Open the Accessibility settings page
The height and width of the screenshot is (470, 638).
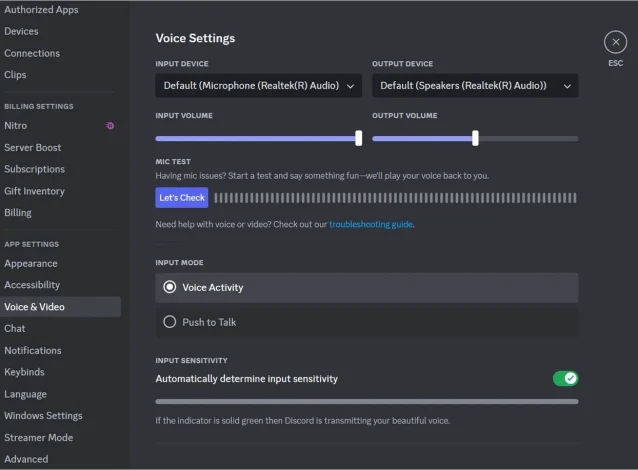coord(32,285)
